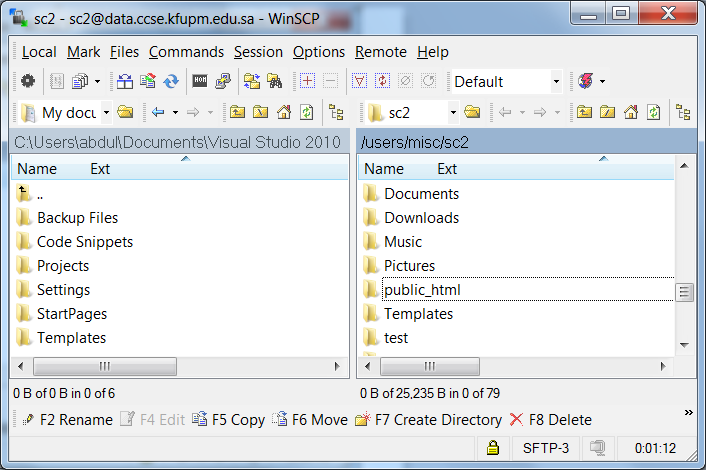Refresh the remote panel listing

[x=654, y=112]
